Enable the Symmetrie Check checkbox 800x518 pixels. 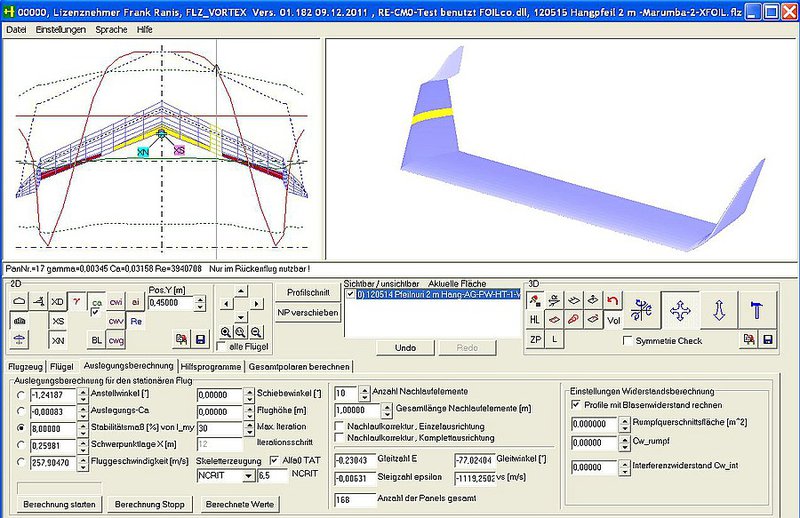(x=628, y=341)
